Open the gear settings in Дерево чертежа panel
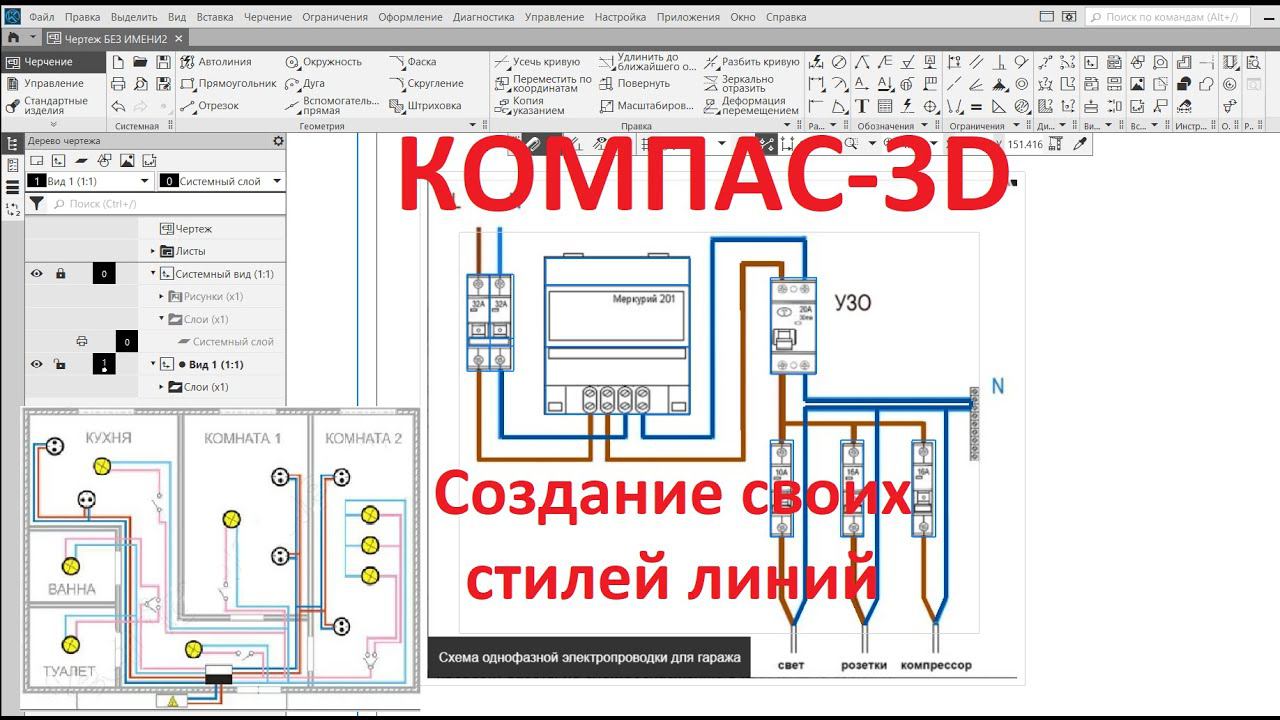Viewport: 1280px width, 720px height. [278, 141]
